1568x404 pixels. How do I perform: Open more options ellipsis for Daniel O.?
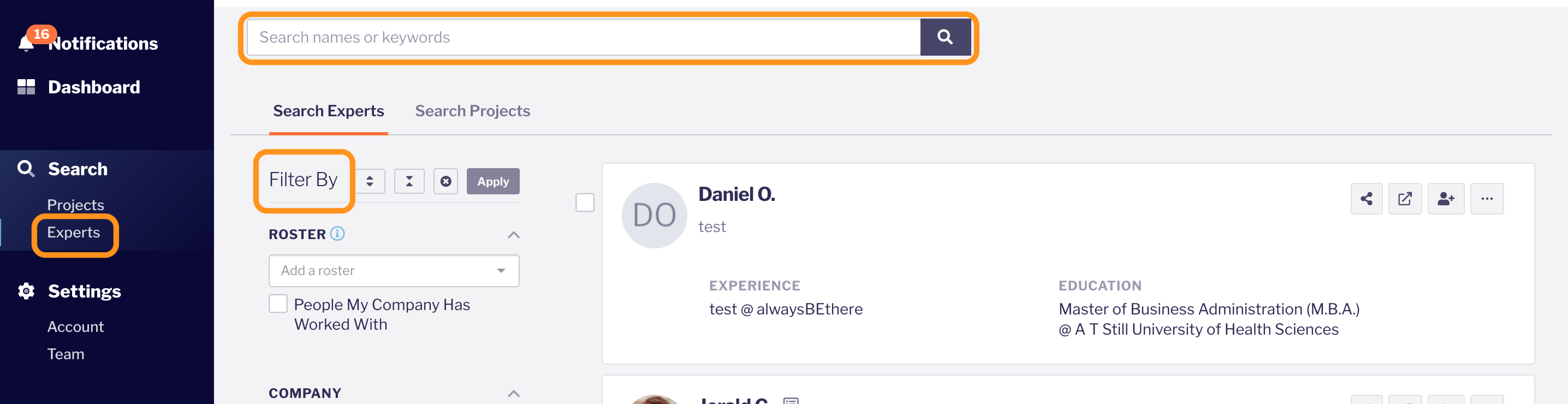click(x=1487, y=199)
